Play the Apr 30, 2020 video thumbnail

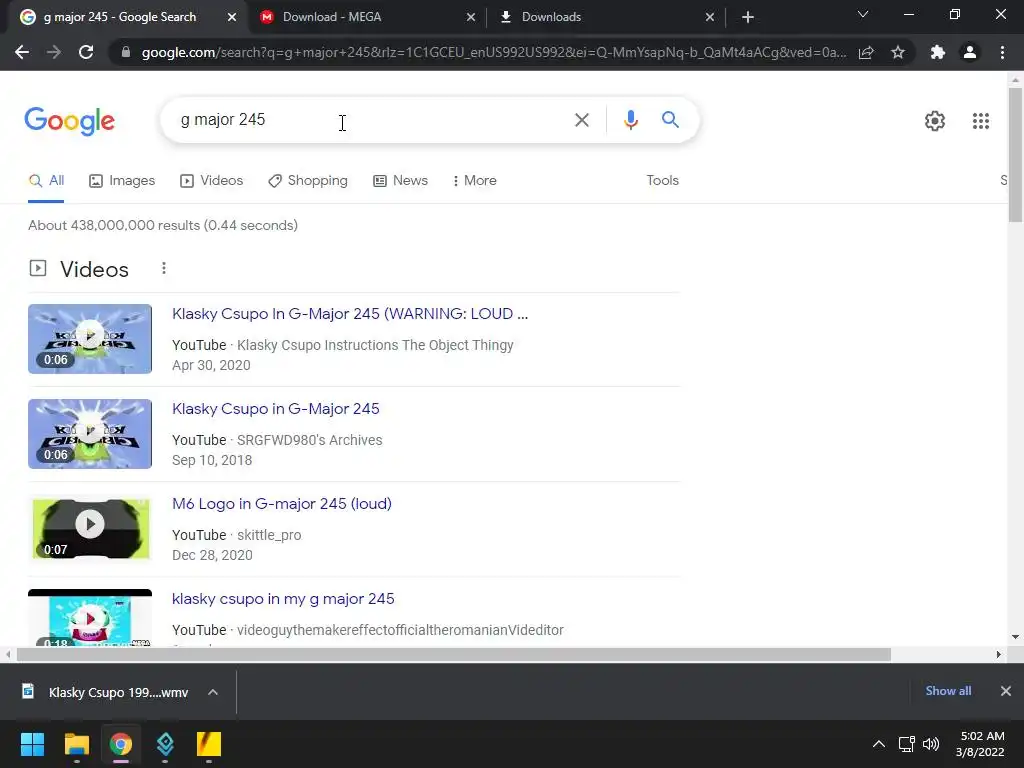pos(90,339)
